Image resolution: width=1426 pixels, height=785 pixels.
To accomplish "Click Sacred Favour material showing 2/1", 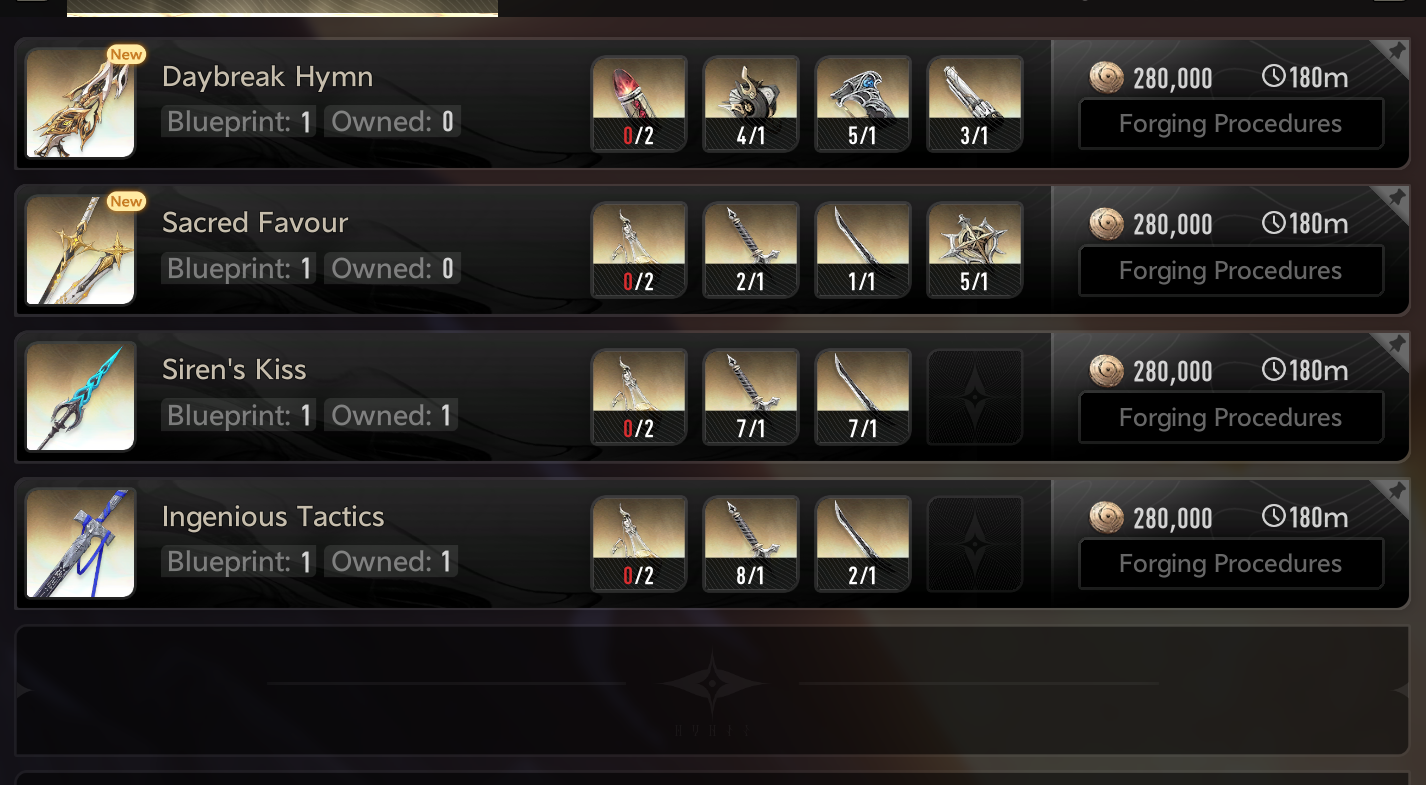I will click(x=751, y=250).
